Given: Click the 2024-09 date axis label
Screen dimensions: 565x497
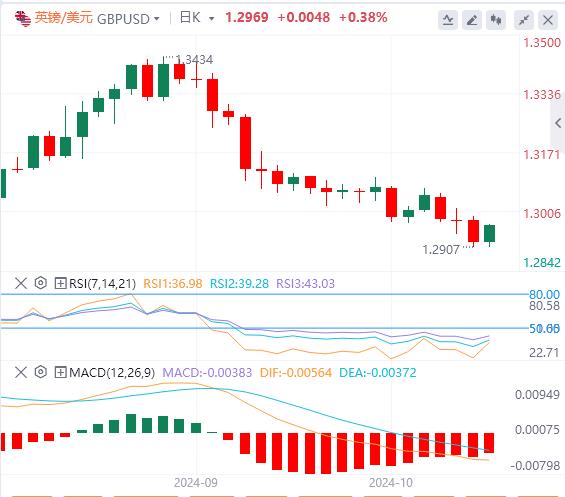Looking at the screenshot, I should tap(196, 483).
